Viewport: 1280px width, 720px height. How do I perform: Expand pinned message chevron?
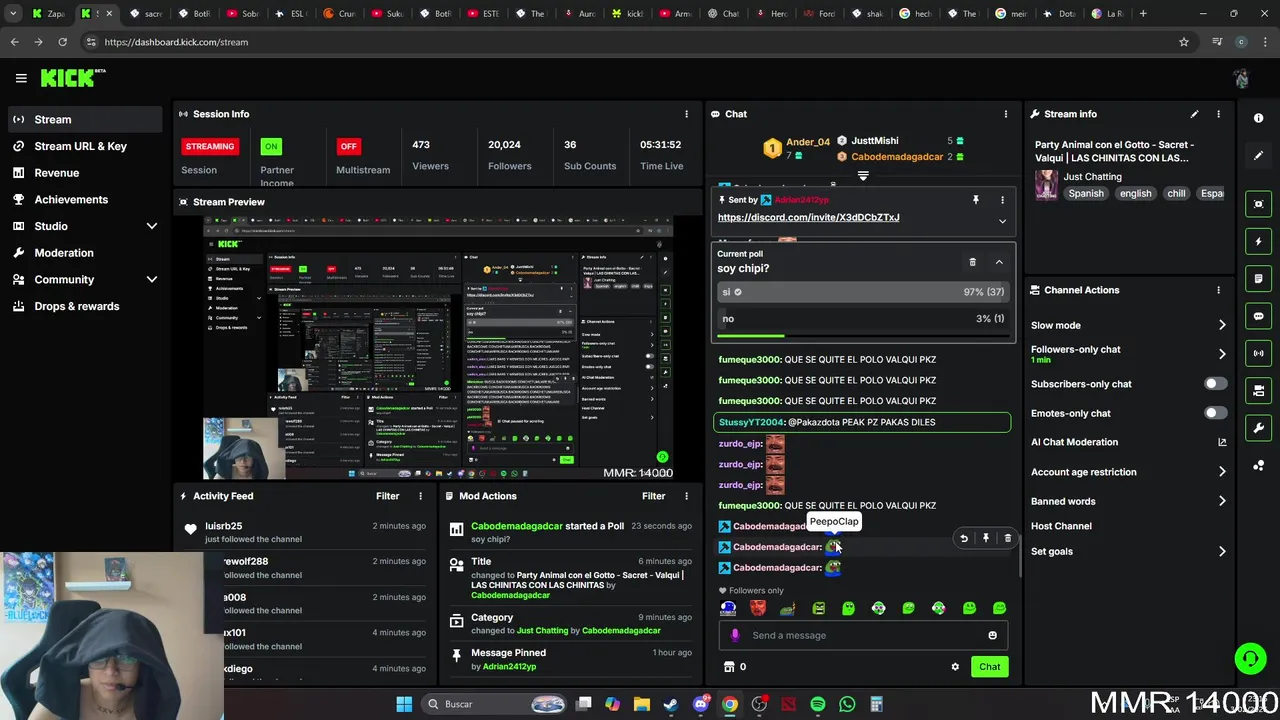tap(1002, 221)
